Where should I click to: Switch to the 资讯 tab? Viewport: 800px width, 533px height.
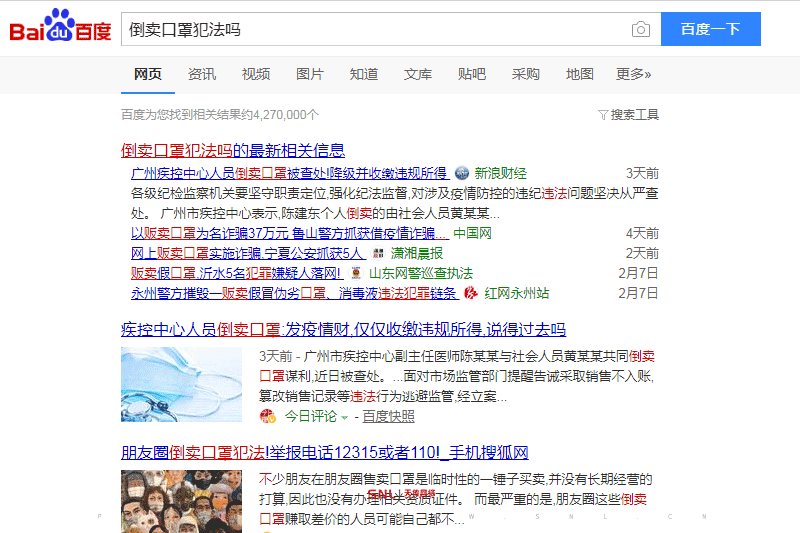pyautogui.click(x=202, y=74)
